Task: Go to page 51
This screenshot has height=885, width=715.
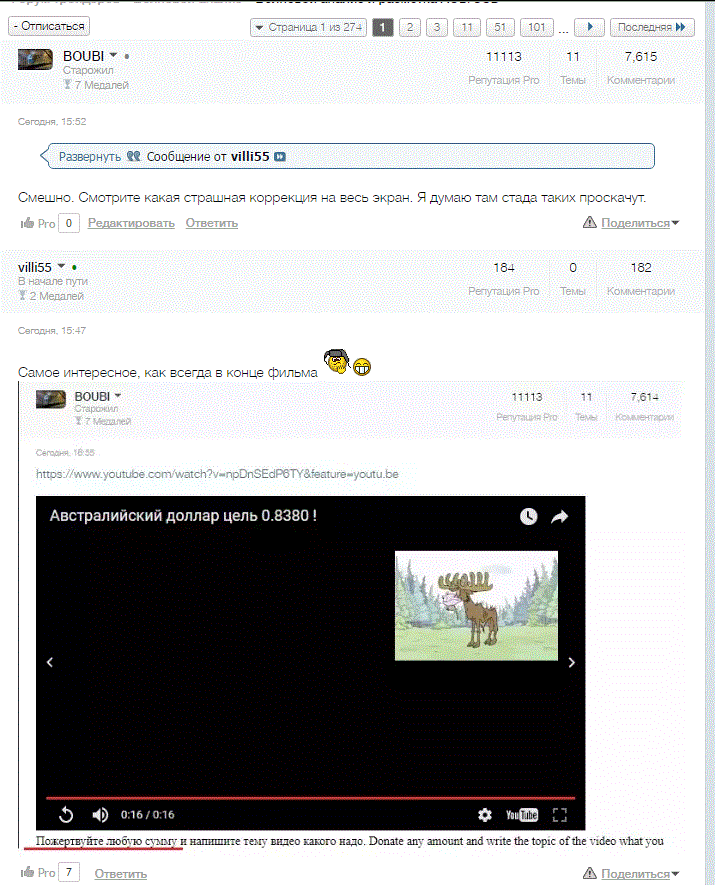Action: [500, 27]
